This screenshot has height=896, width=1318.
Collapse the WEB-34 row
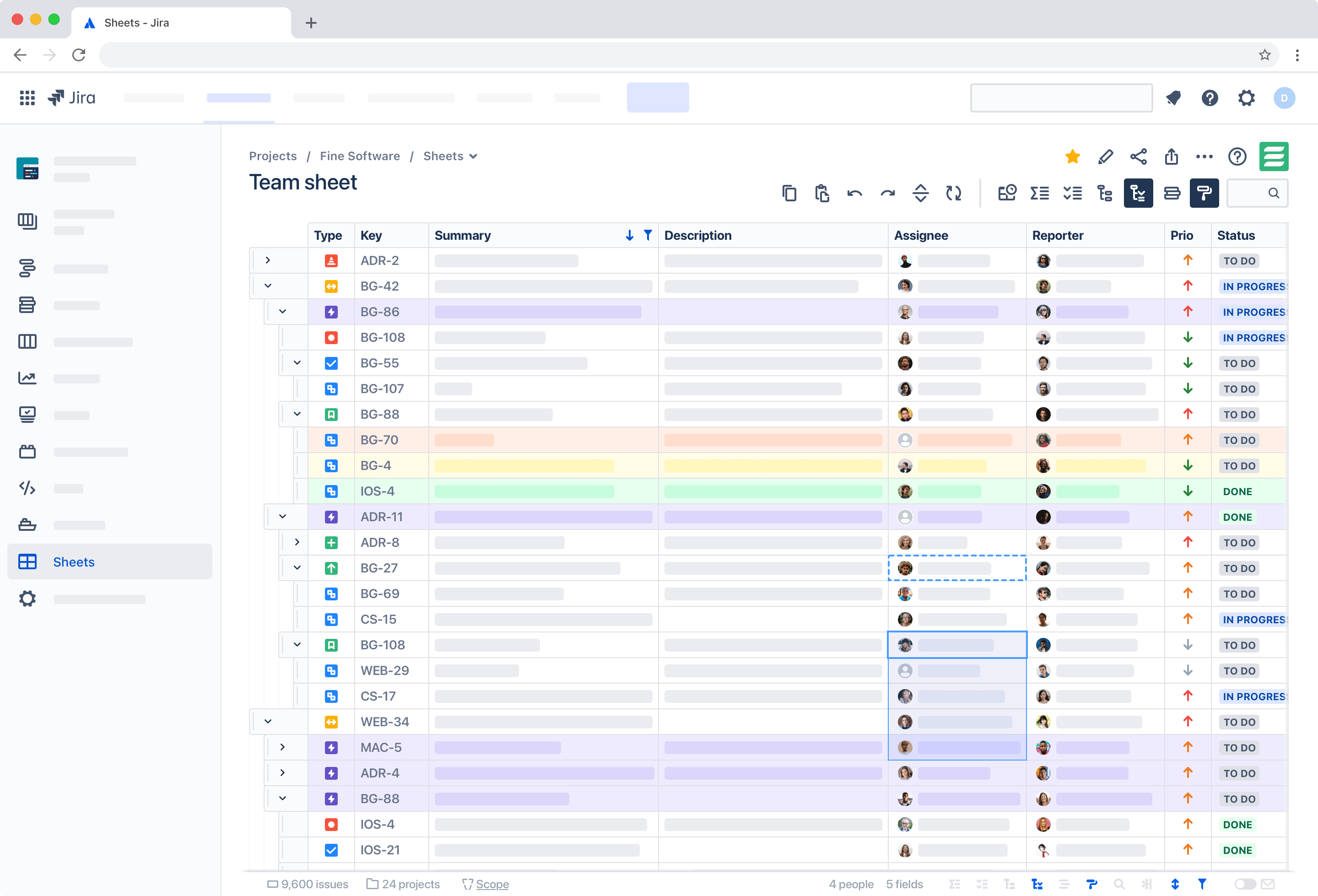pos(268,721)
